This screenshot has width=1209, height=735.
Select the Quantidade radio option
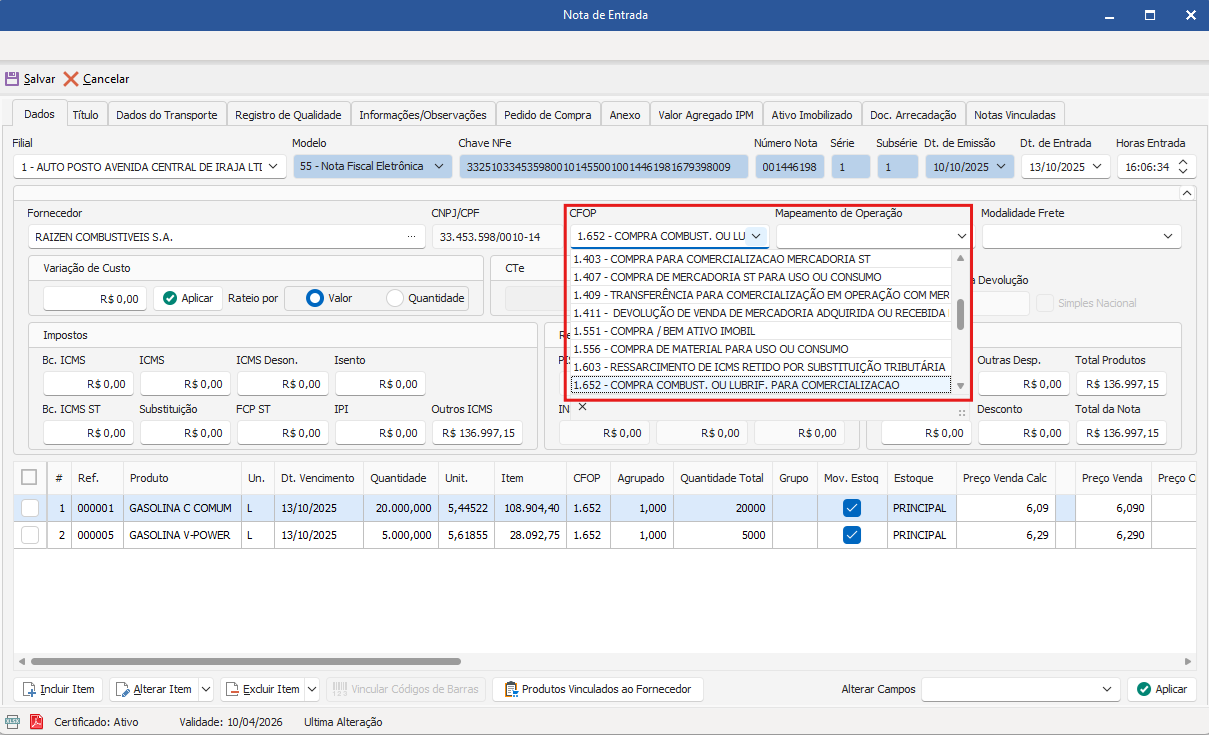395,298
